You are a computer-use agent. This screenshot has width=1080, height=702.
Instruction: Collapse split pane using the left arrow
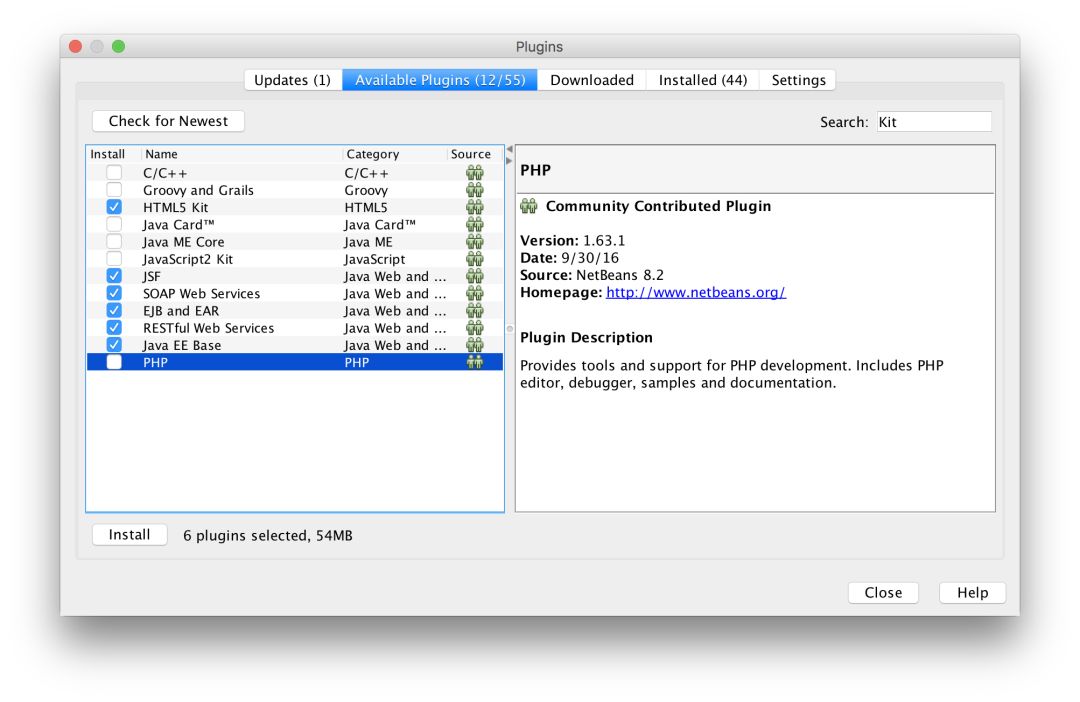pyautogui.click(x=509, y=150)
